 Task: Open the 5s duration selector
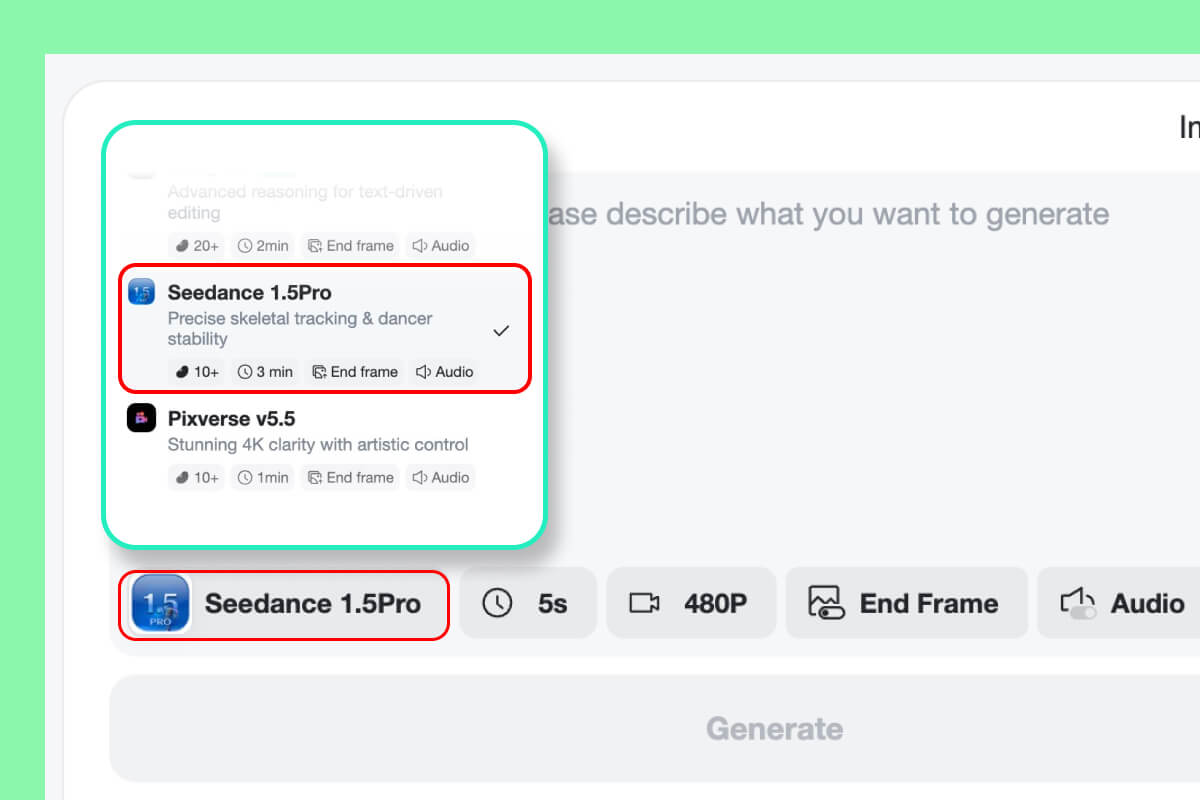(x=529, y=603)
